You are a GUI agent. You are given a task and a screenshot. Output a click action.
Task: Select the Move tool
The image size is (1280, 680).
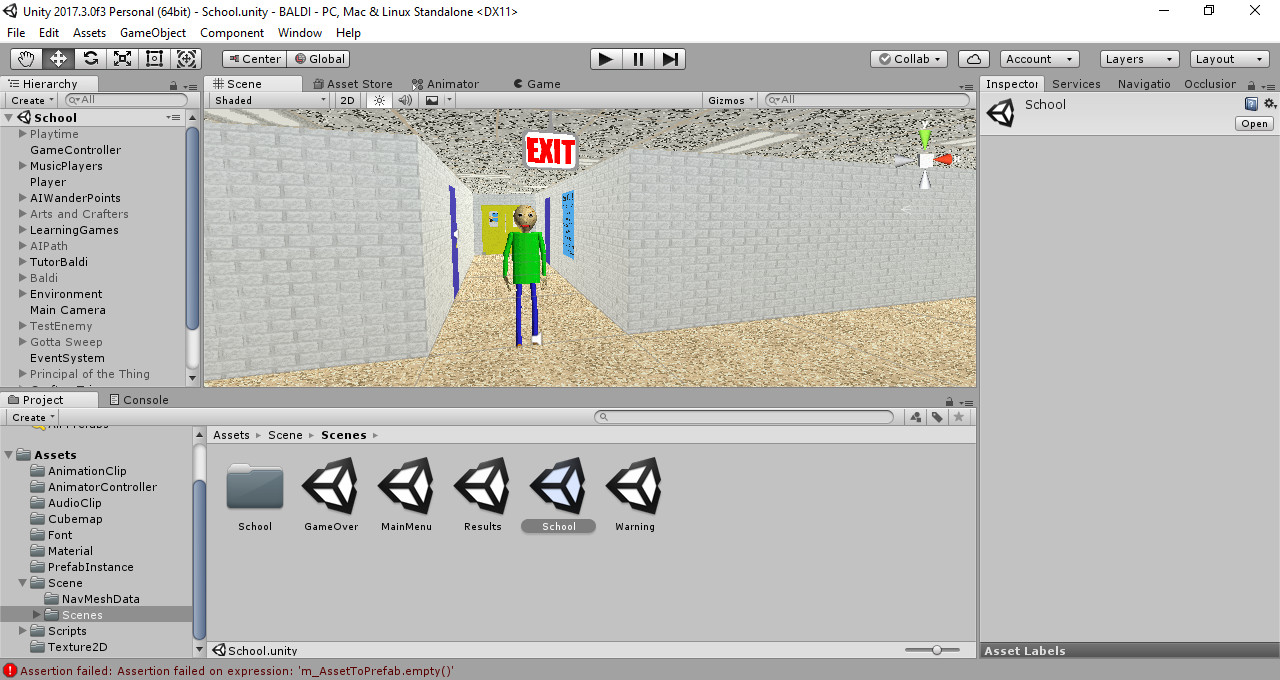click(x=57, y=58)
